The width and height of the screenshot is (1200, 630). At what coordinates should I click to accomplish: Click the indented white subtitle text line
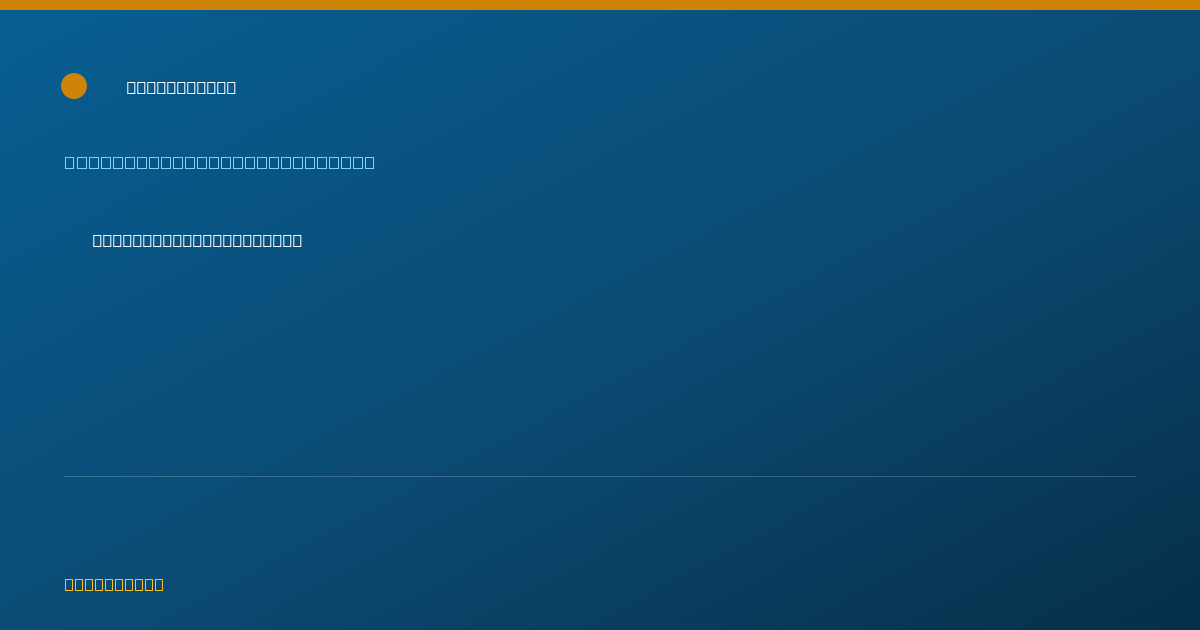(x=197, y=240)
